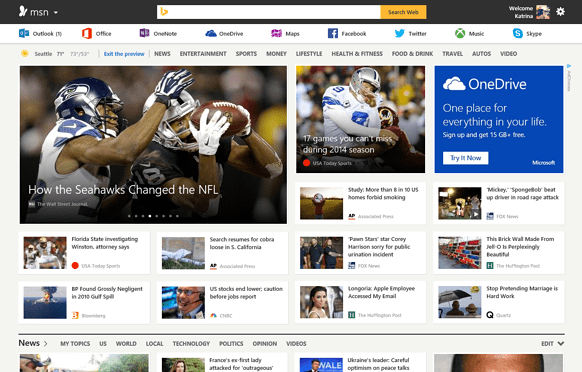This screenshot has width=582, height=372.
Task: Click the Bing search input field
Action: (269, 12)
